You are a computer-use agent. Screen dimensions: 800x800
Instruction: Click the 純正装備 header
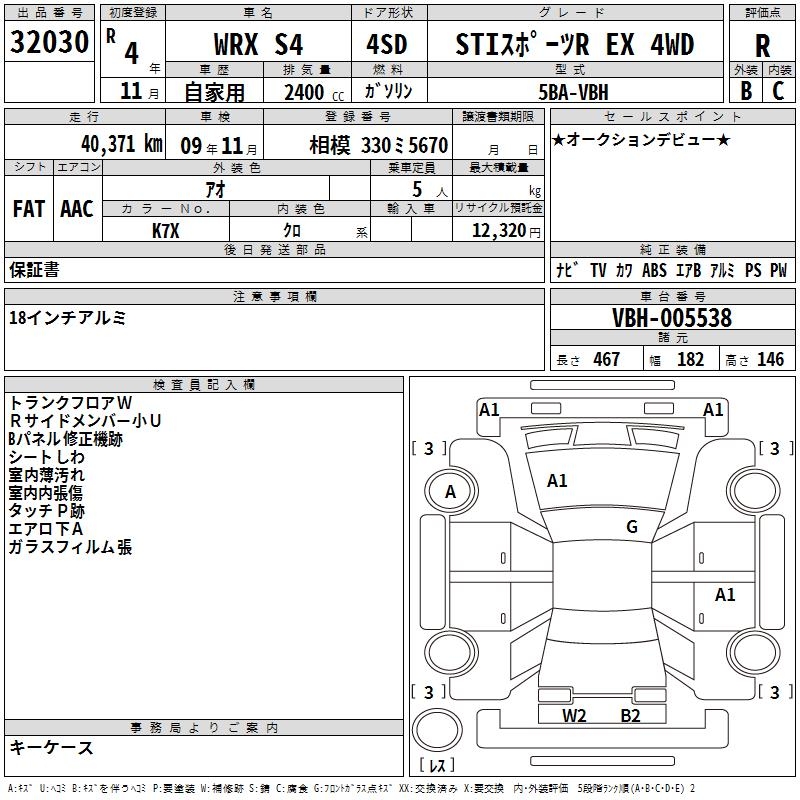click(x=672, y=250)
